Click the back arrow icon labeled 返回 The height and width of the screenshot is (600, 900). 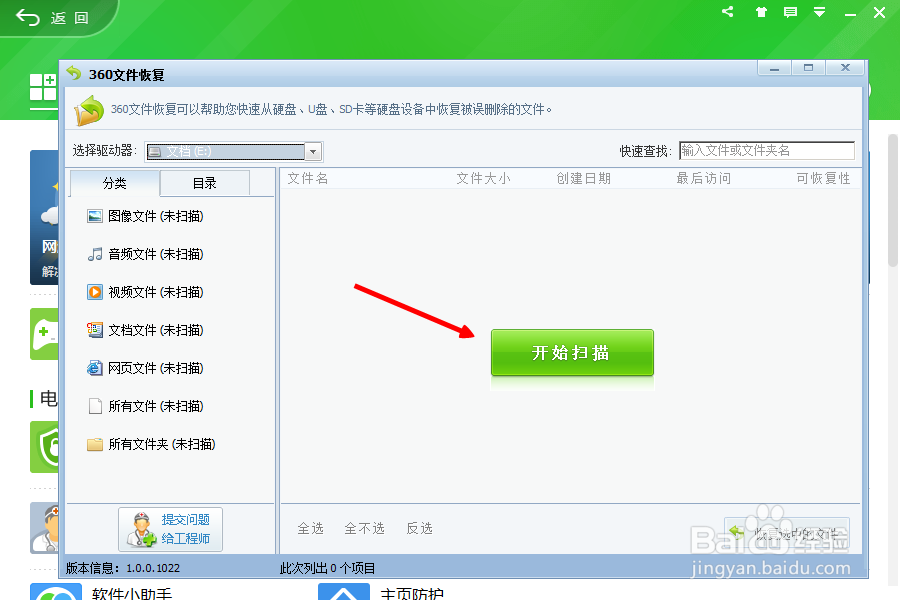pos(28,17)
